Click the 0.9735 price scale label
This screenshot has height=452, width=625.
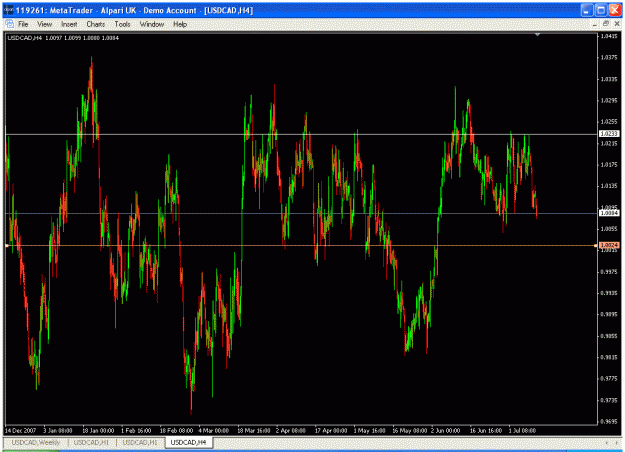pyautogui.click(x=609, y=400)
